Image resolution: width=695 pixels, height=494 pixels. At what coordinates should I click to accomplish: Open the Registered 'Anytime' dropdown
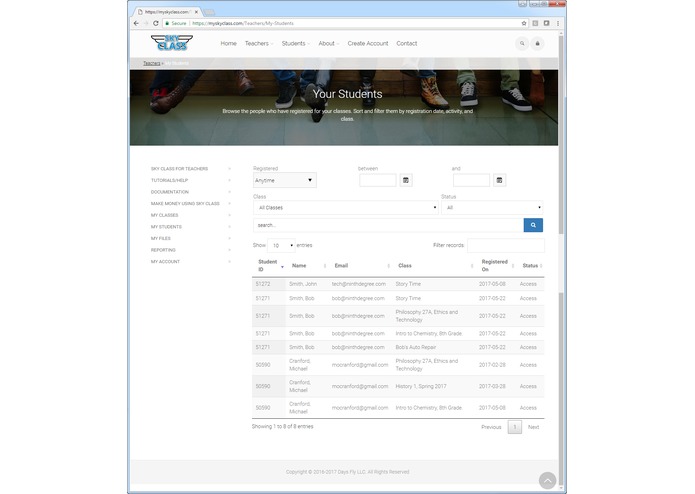pyautogui.click(x=285, y=180)
